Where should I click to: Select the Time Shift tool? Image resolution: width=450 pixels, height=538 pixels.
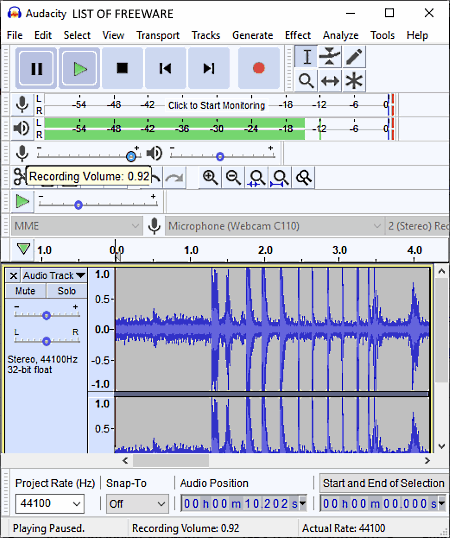(x=330, y=81)
